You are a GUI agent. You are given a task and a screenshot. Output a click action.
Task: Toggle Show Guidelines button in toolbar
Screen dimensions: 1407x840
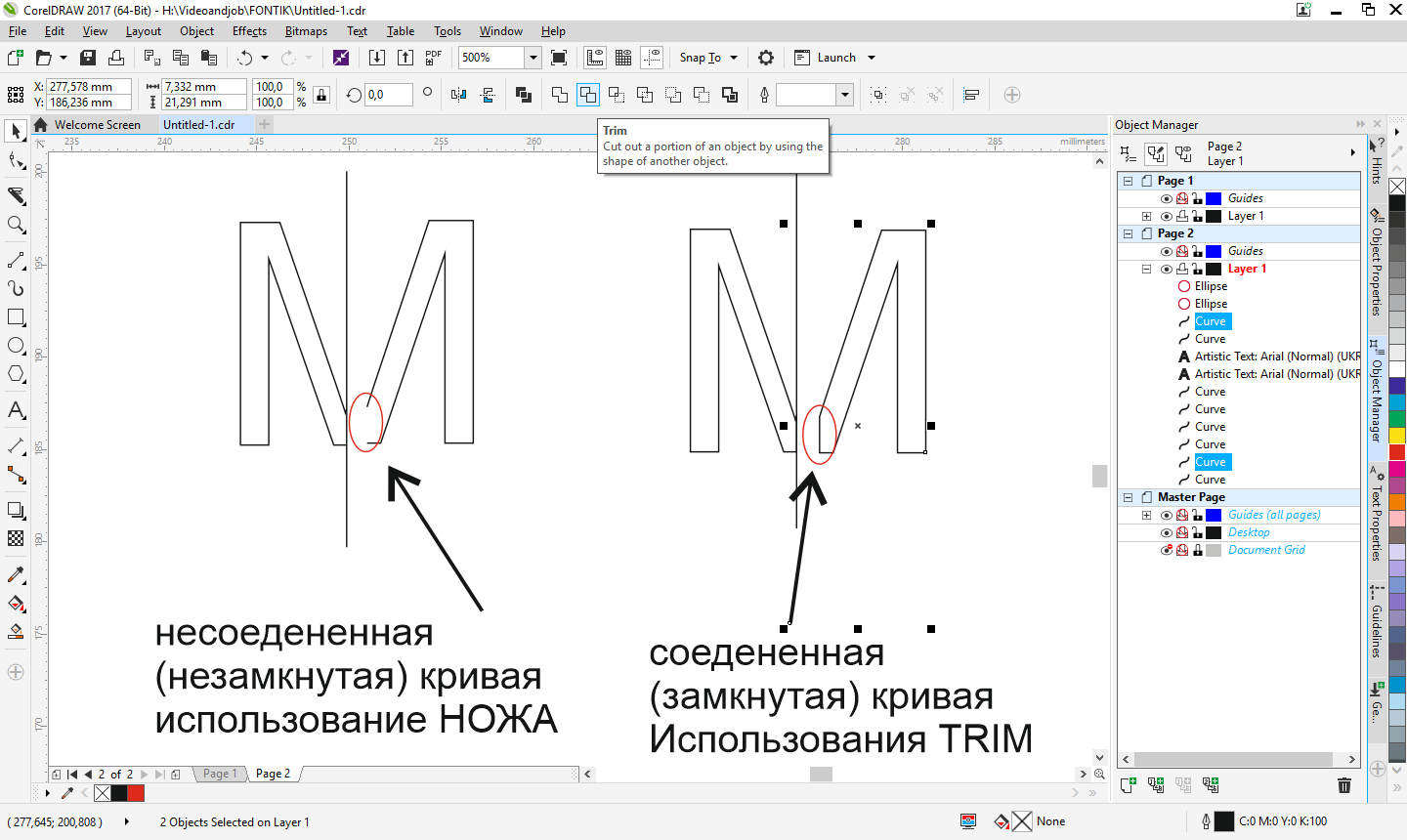click(652, 58)
